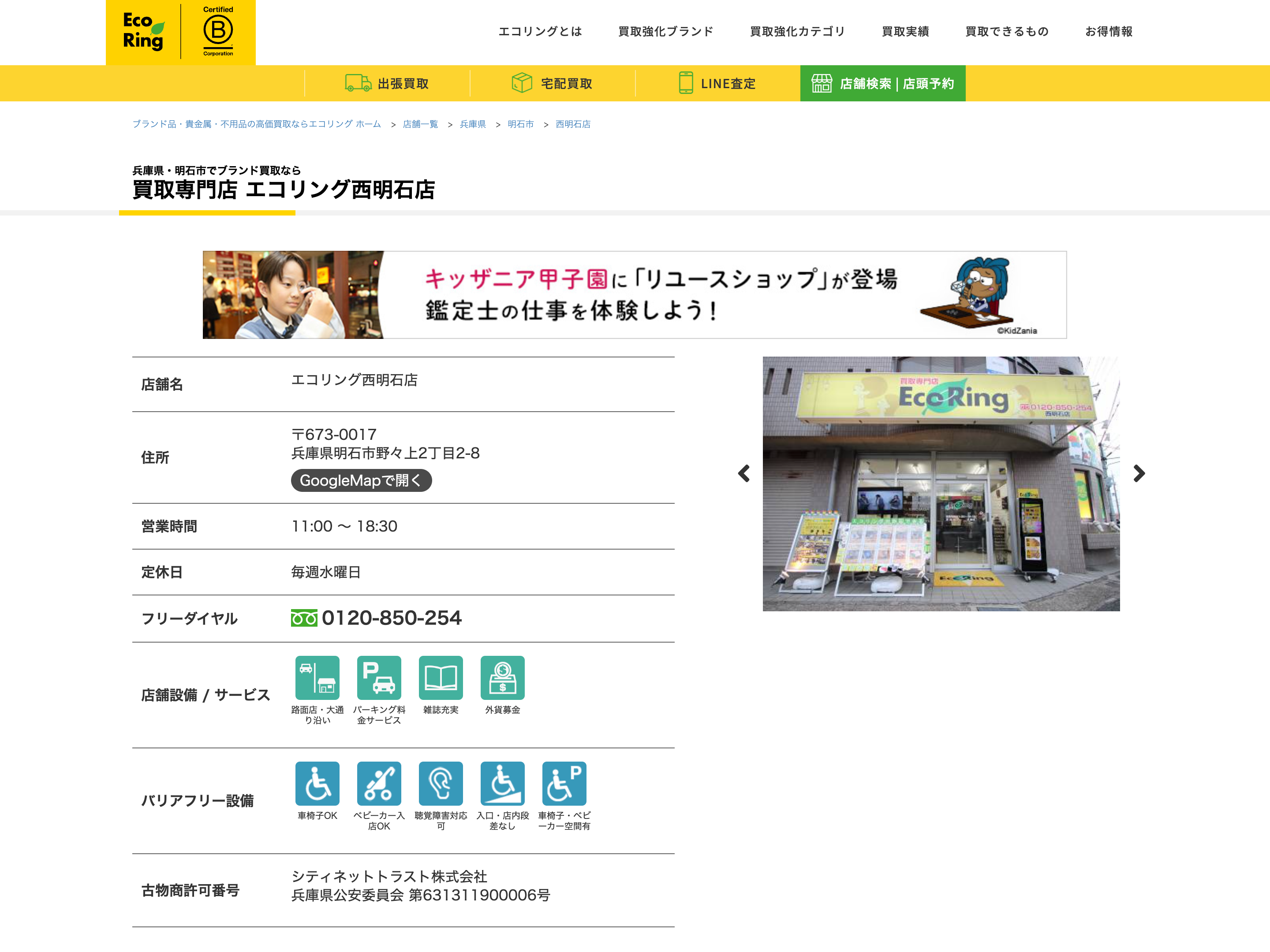The height and width of the screenshot is (952, 1270).
Task: Open the 西明石店 breadcrumb link
Action: click(573, 124)
